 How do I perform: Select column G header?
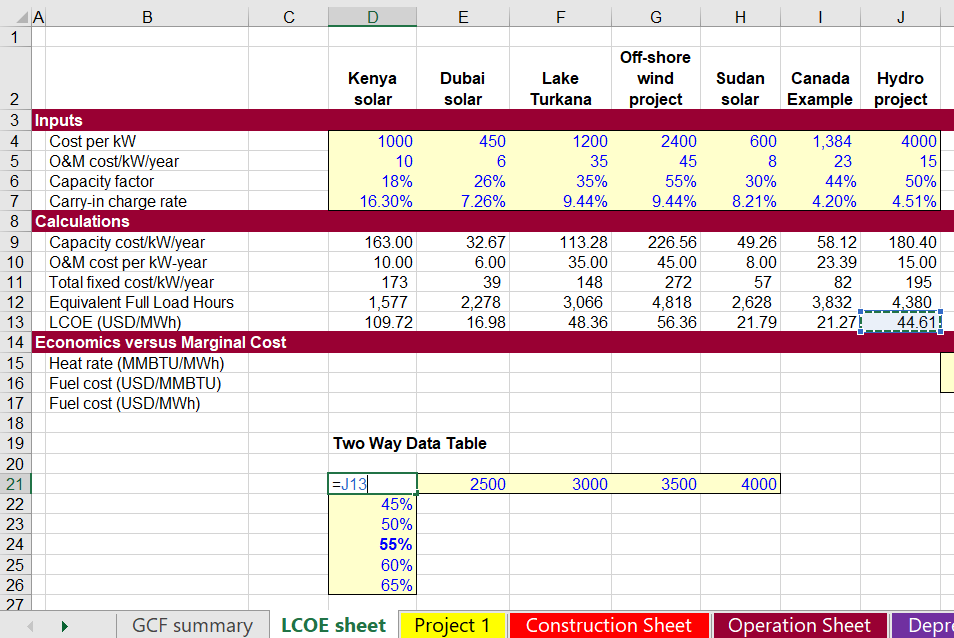[x=655, y=16]
